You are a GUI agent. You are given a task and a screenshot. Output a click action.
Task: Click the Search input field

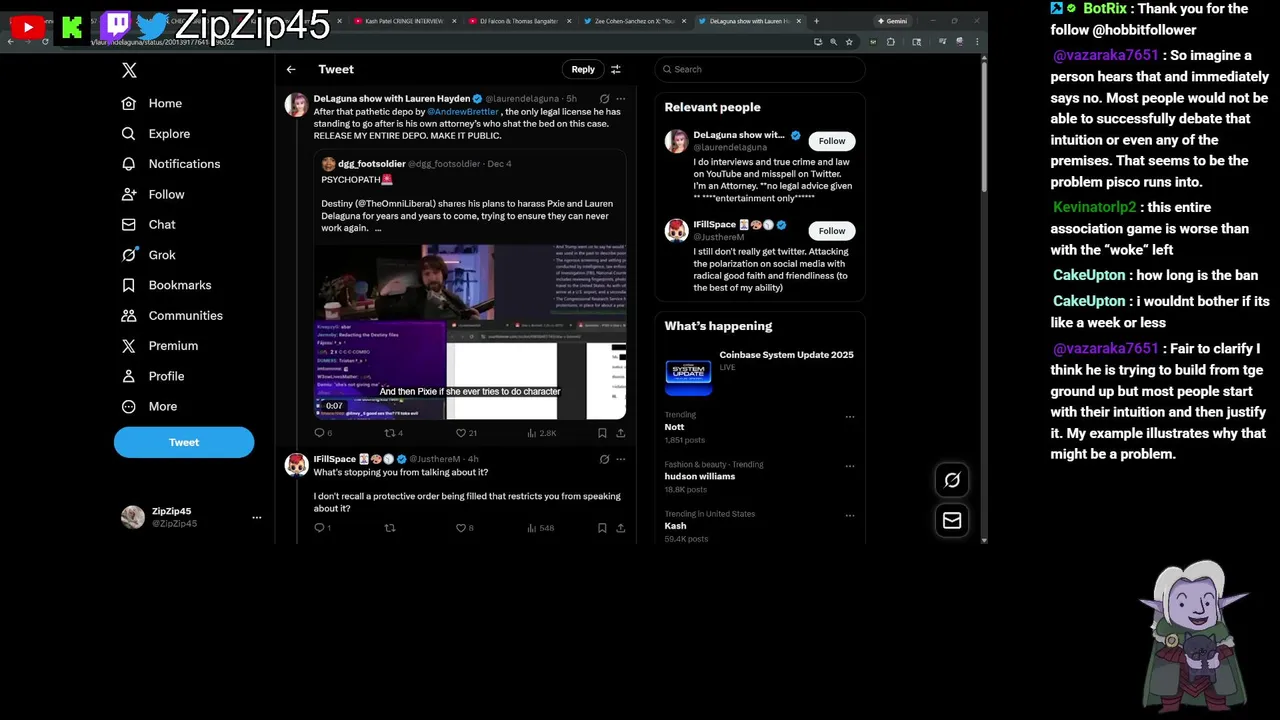760,69
